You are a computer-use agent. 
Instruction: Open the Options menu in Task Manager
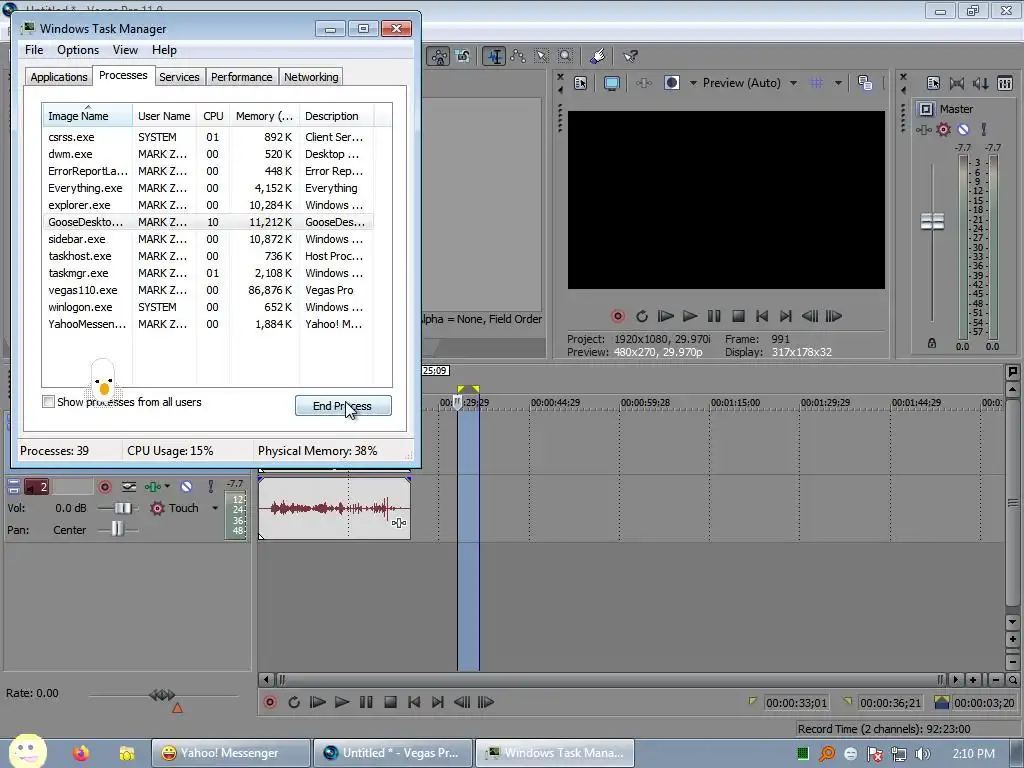(x=78, y=50)
